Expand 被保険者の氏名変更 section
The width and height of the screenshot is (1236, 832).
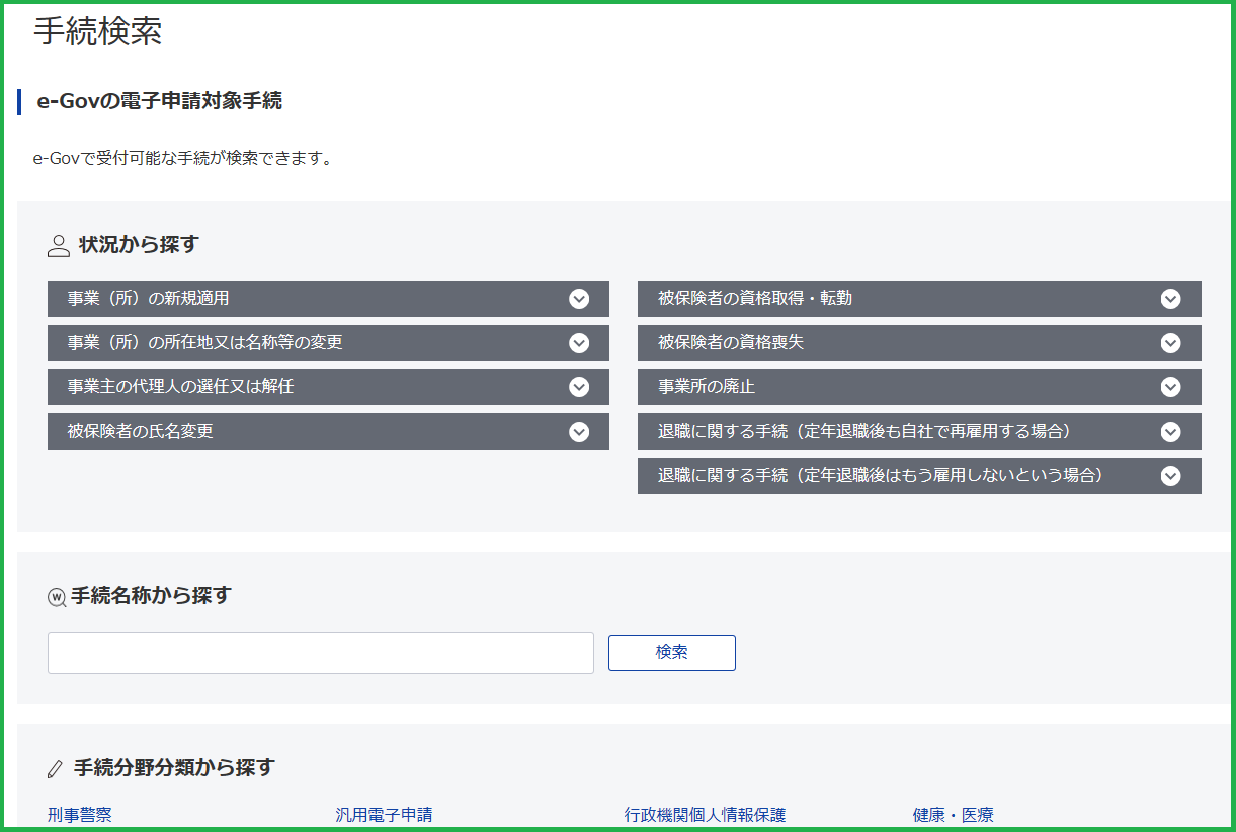tap(328, 432)
